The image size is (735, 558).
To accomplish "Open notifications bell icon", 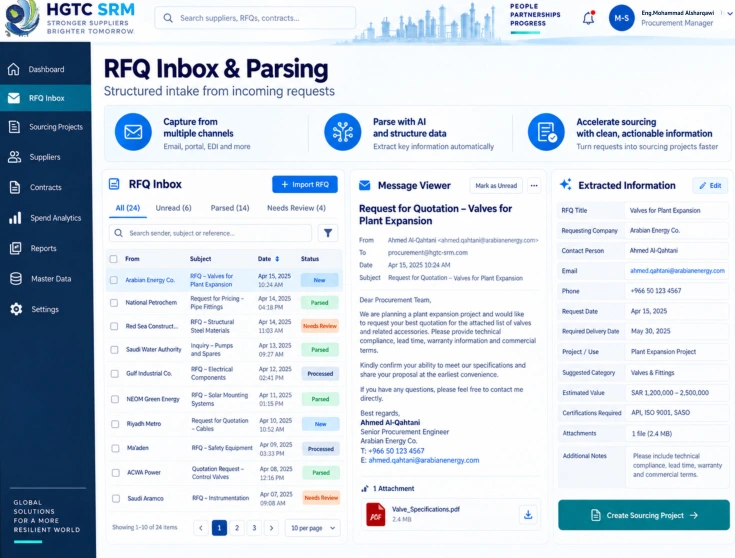I will (588, 18).
